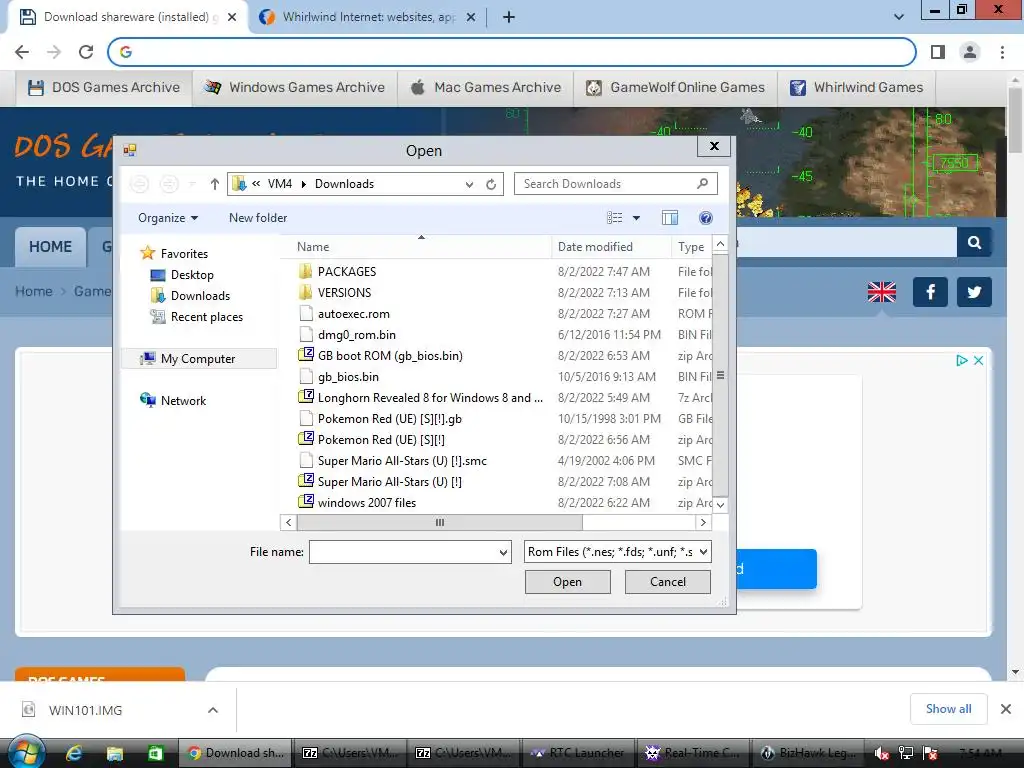This screenshot has width=1024, height=768.
Task: Click the vertical scrollbar thumb in file list
Action: (x=720, y=376)
